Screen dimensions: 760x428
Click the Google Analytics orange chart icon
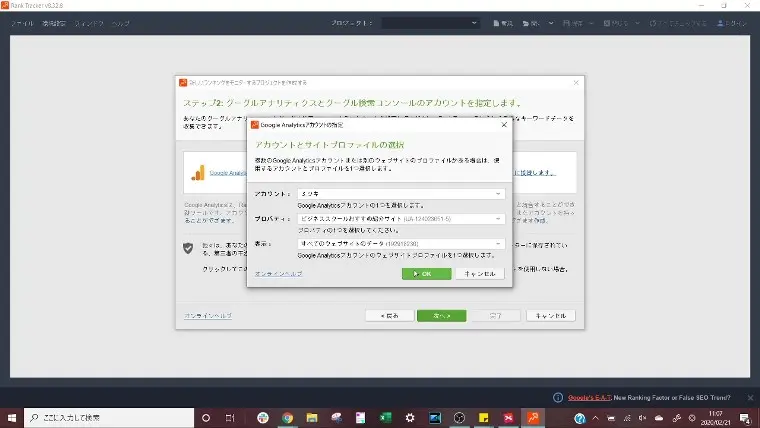tap(198, 172)
